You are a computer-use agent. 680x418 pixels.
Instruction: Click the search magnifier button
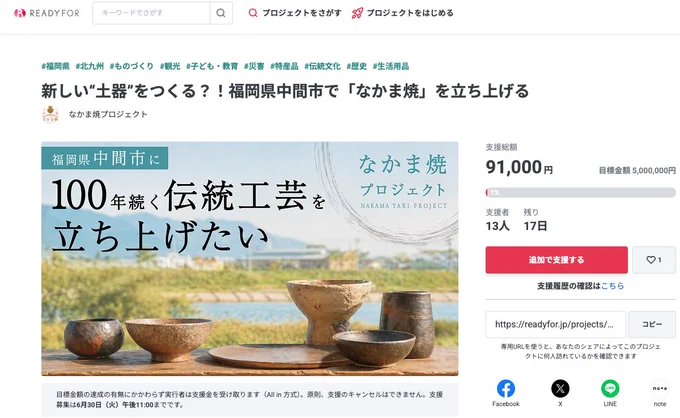click(221, 13)
